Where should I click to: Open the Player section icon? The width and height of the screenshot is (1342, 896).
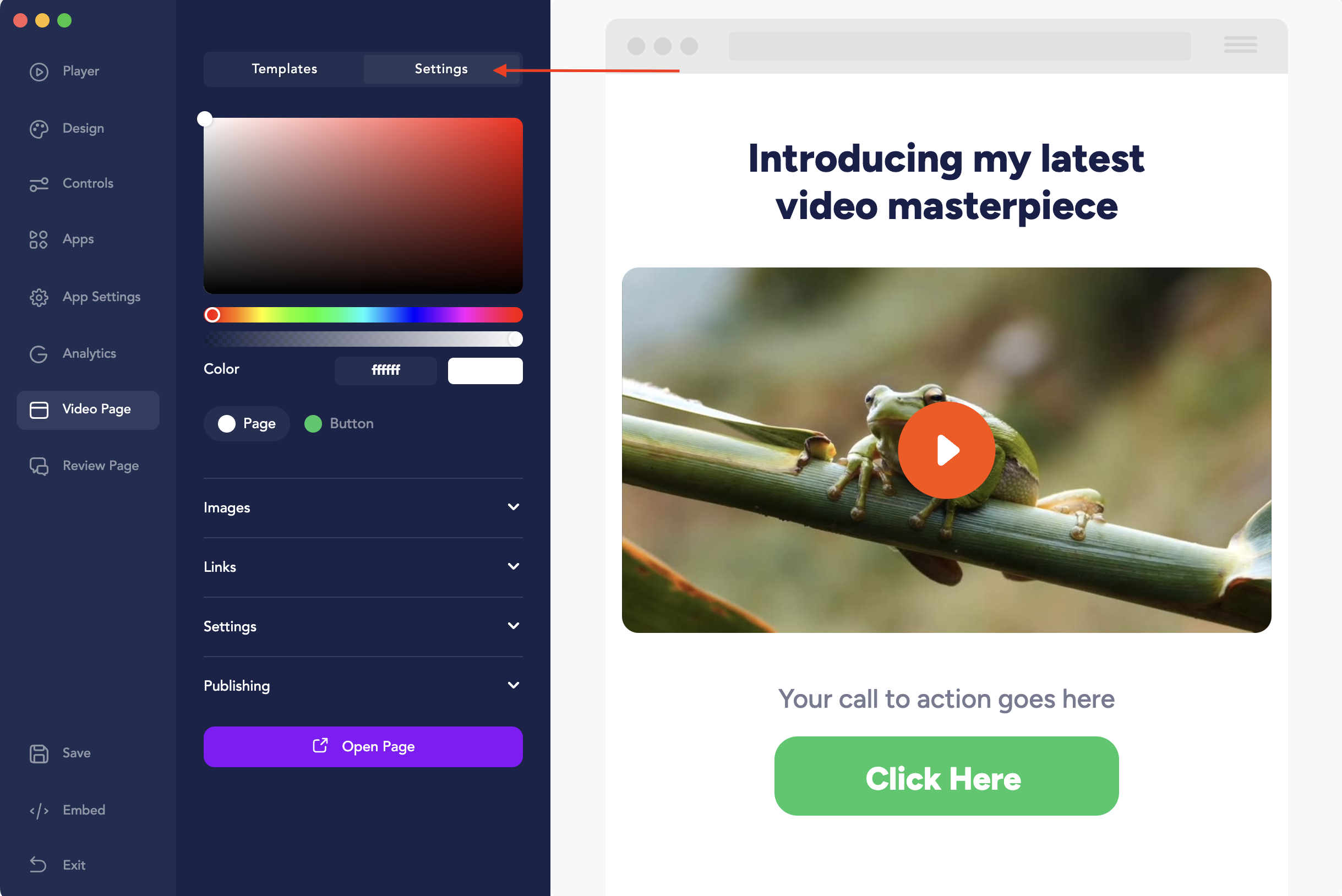[39, 72]
